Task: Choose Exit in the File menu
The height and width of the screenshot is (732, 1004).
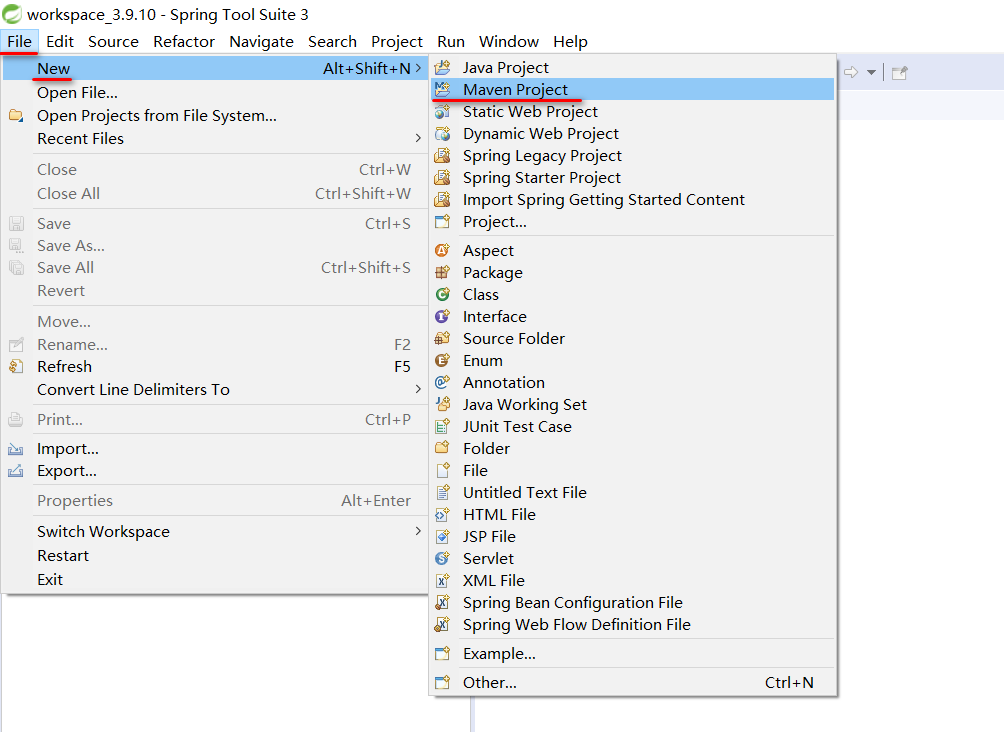Action: point(215,579)
